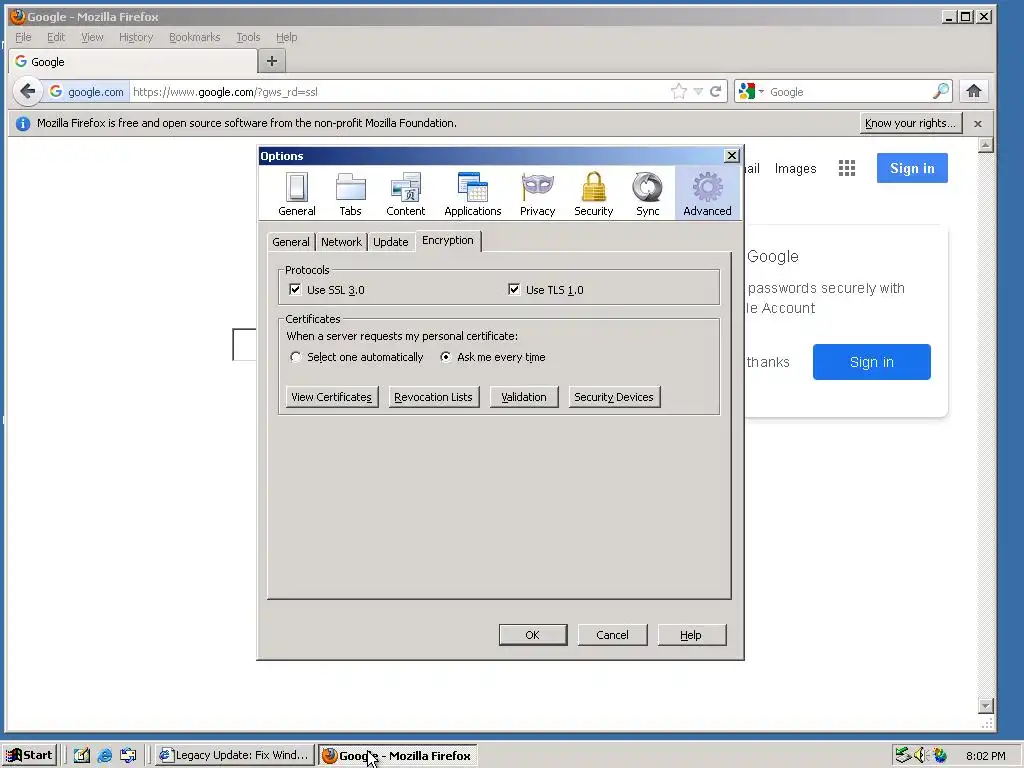The image size is (1024, 768).
Task: Select the Google browser tab
Action: pyautogui.click(x=133, y=61)
